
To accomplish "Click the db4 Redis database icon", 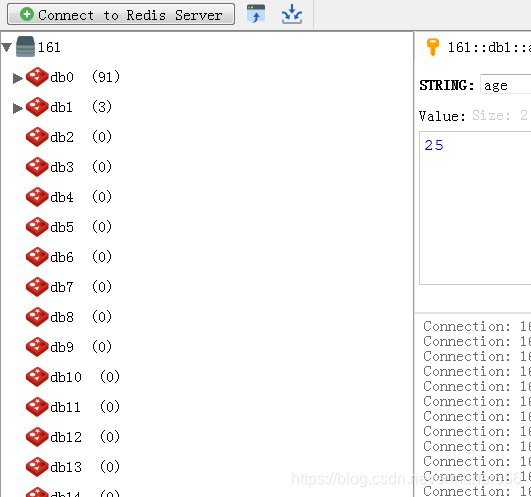I will pyautogui.click(x=37, y=197).
